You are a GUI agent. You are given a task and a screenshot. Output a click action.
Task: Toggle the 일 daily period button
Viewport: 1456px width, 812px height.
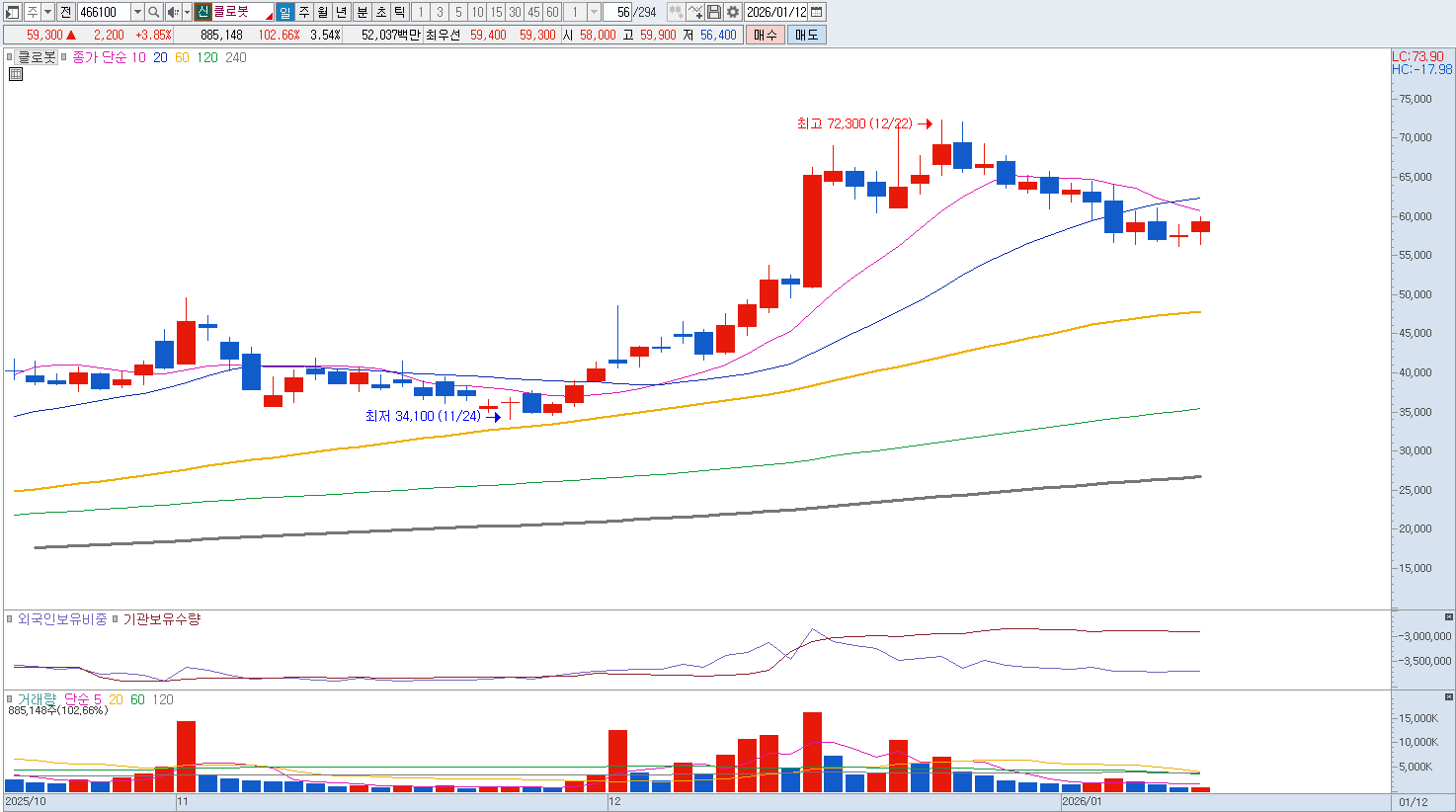[284, 12]
